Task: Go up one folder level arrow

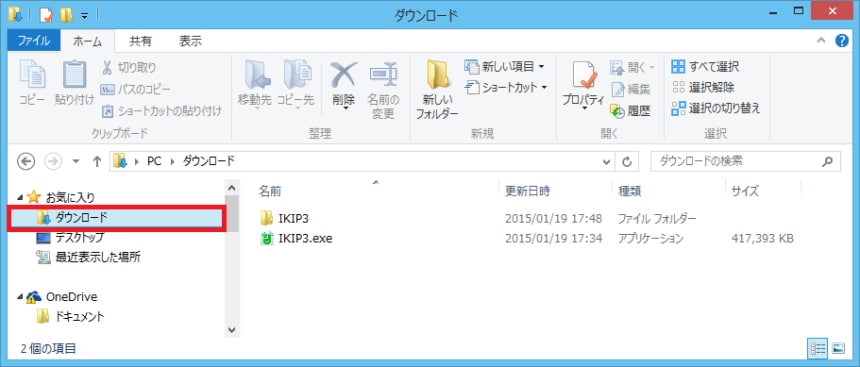Action: (x=98, y=161)
